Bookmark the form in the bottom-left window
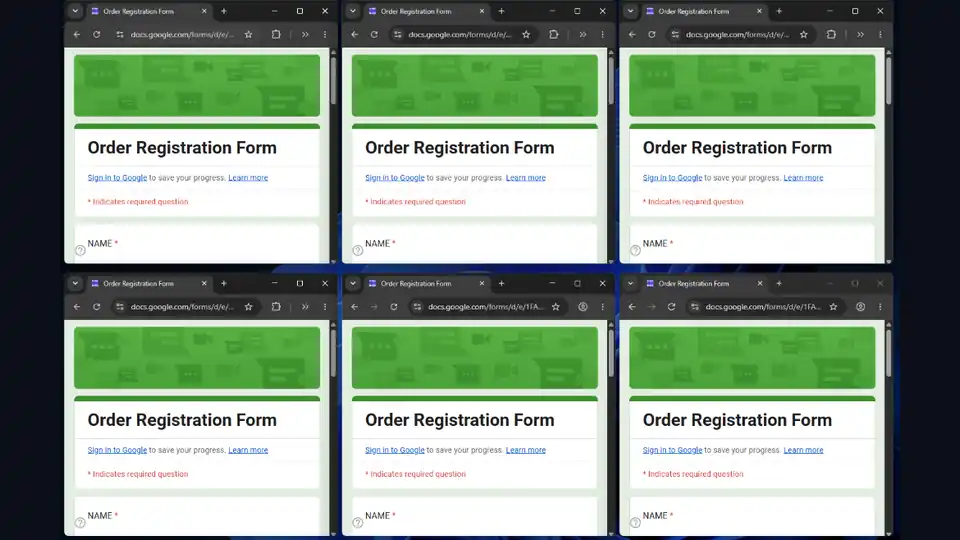The height and width of the screenshot is (540, 960). (249, 307)
